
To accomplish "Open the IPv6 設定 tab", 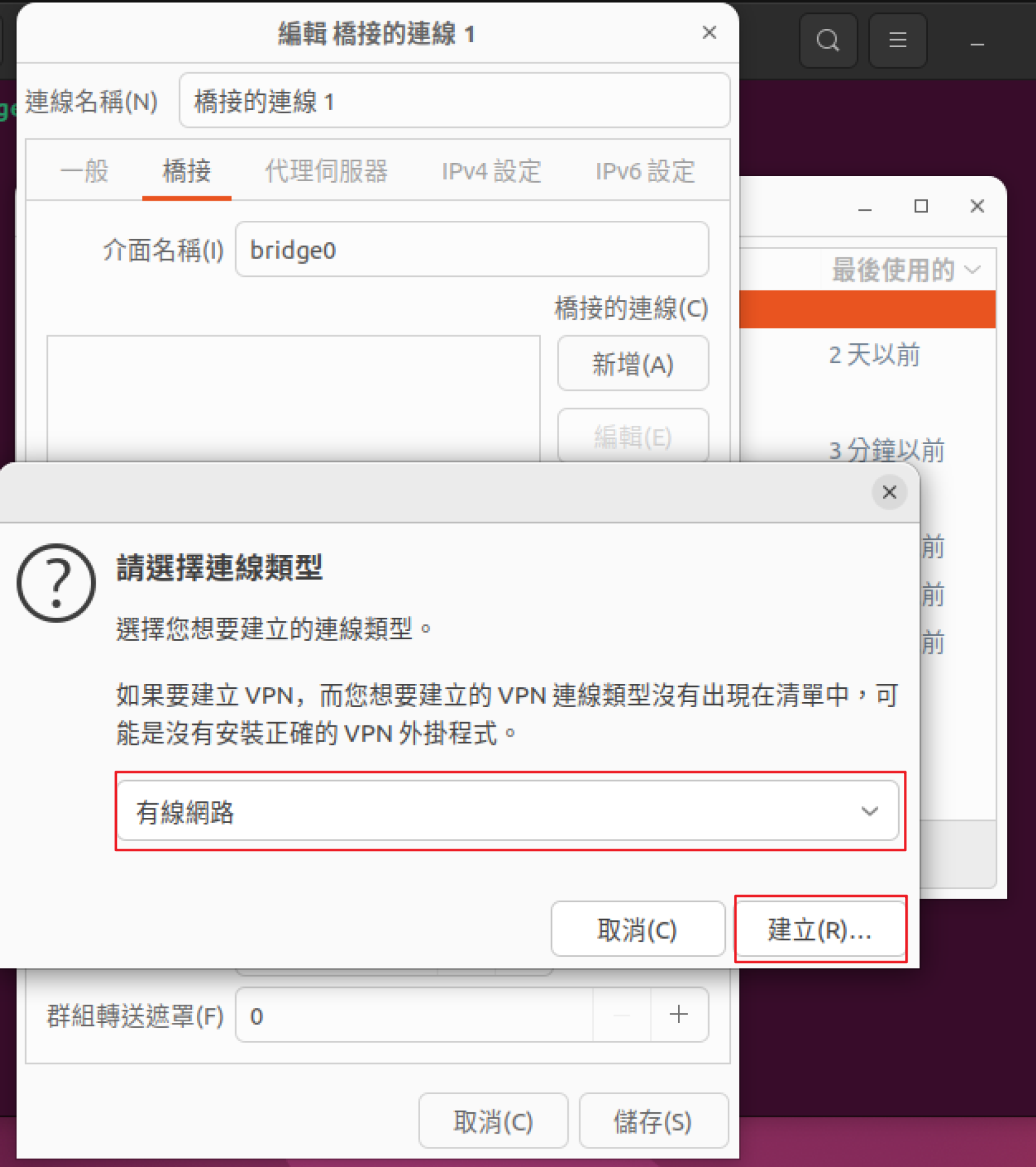I will tap(645, 171).
